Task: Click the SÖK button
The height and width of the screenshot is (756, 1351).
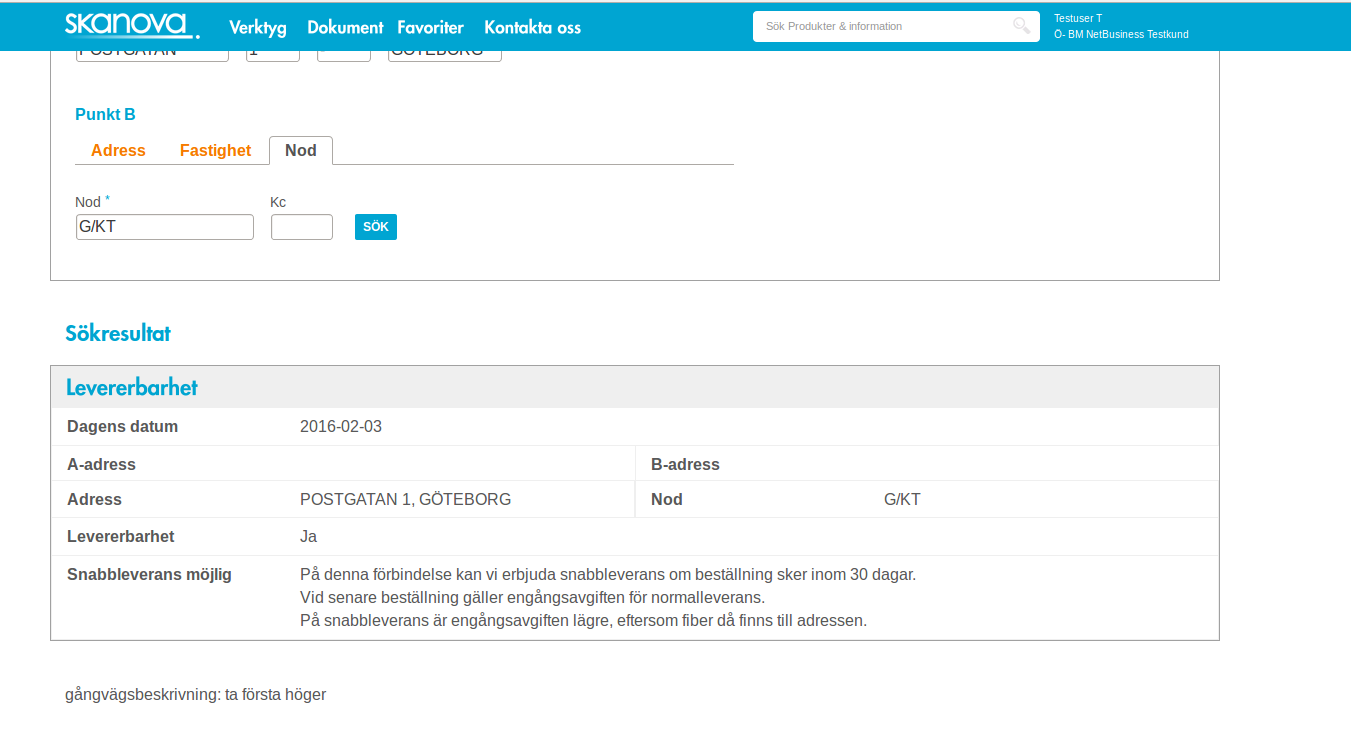Action: point(376,227)
